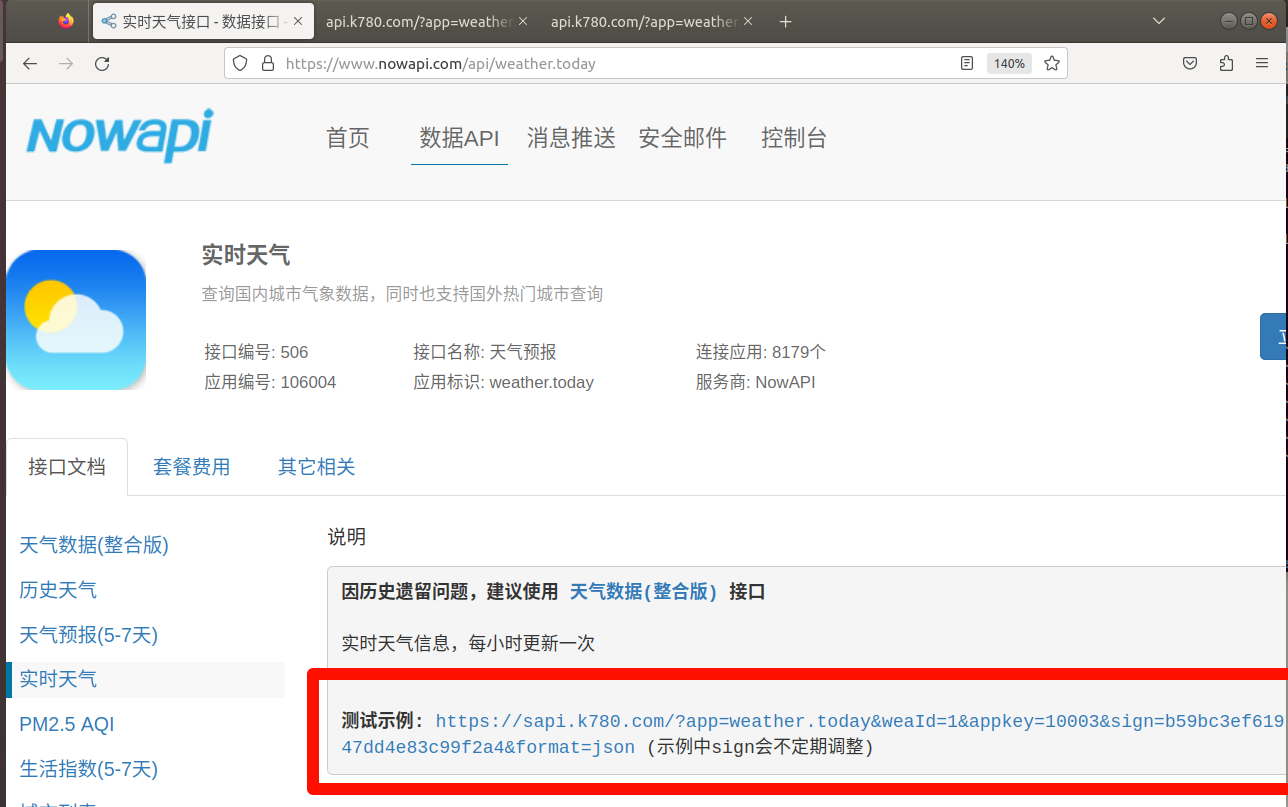Click the NowAPI logo
Screen dimensions: 1288x807
(x=119, y=135)
